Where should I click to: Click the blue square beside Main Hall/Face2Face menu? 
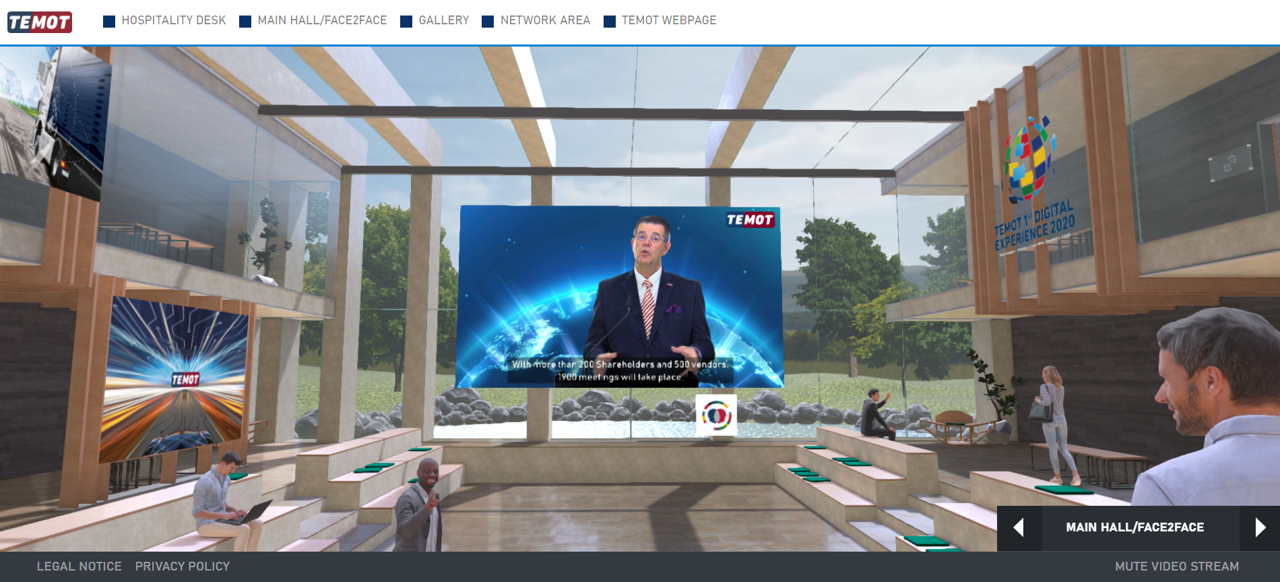pyautogui.click(x=245, y=21)
